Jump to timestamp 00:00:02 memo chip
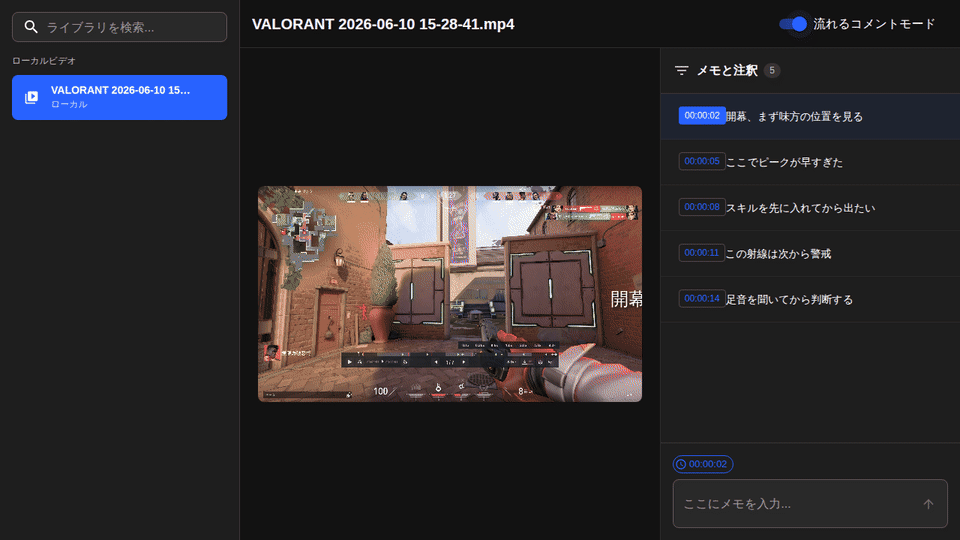 pos(702,116)
